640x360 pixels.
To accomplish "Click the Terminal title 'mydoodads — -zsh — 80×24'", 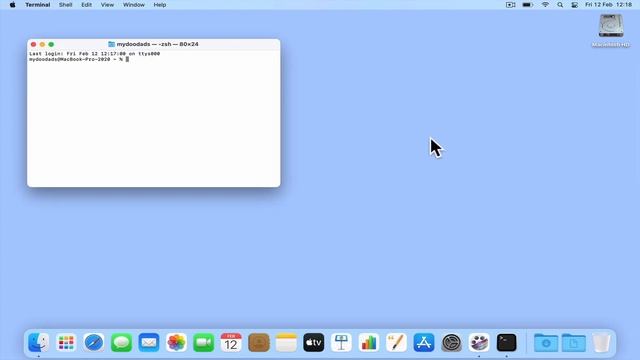I will 158,44.
